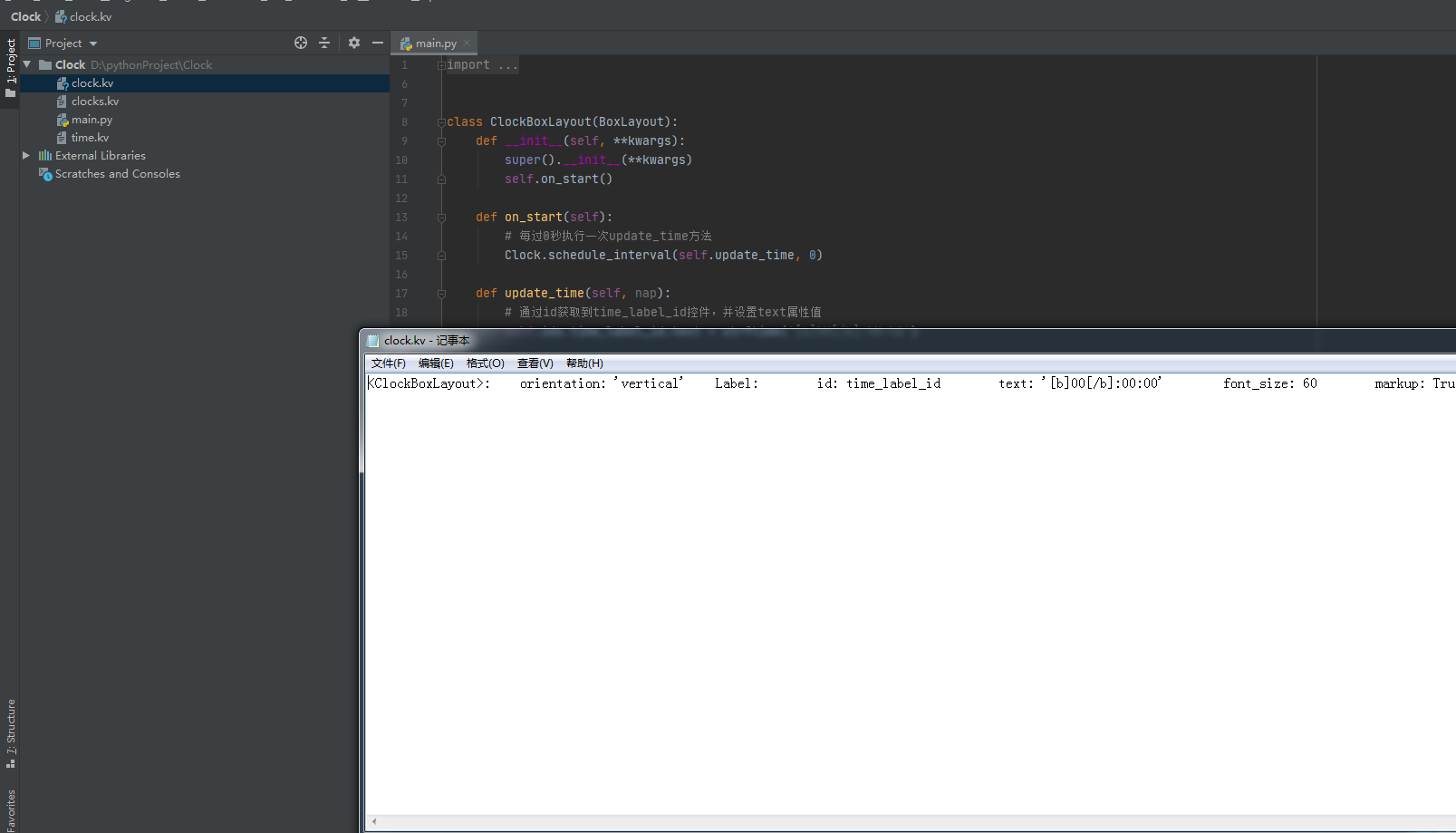
Task: Open the 7: Structure tool window tab
Action: [10, 733]
